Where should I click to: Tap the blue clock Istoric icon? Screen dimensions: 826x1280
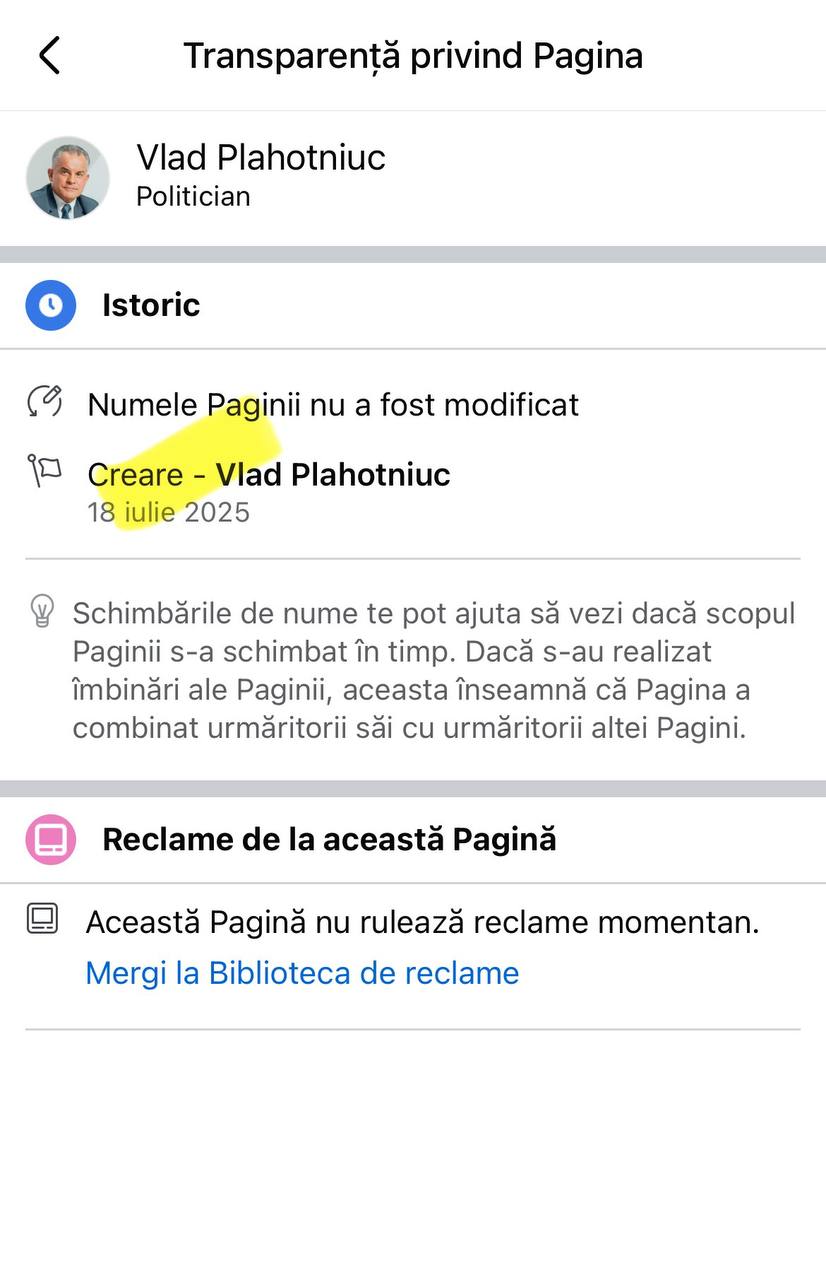pyautogui.click(x=51, y=305)
